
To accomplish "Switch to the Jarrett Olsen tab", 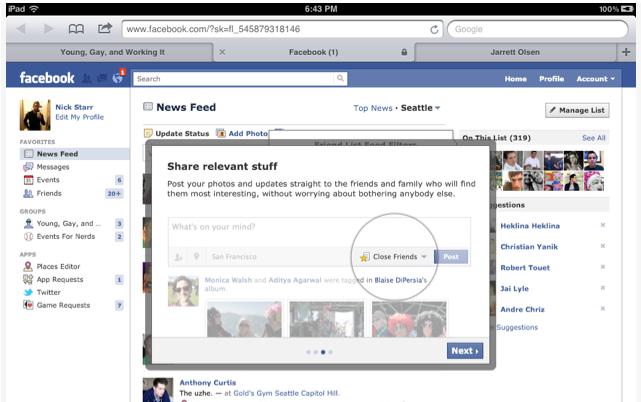I will pos(515,52).
